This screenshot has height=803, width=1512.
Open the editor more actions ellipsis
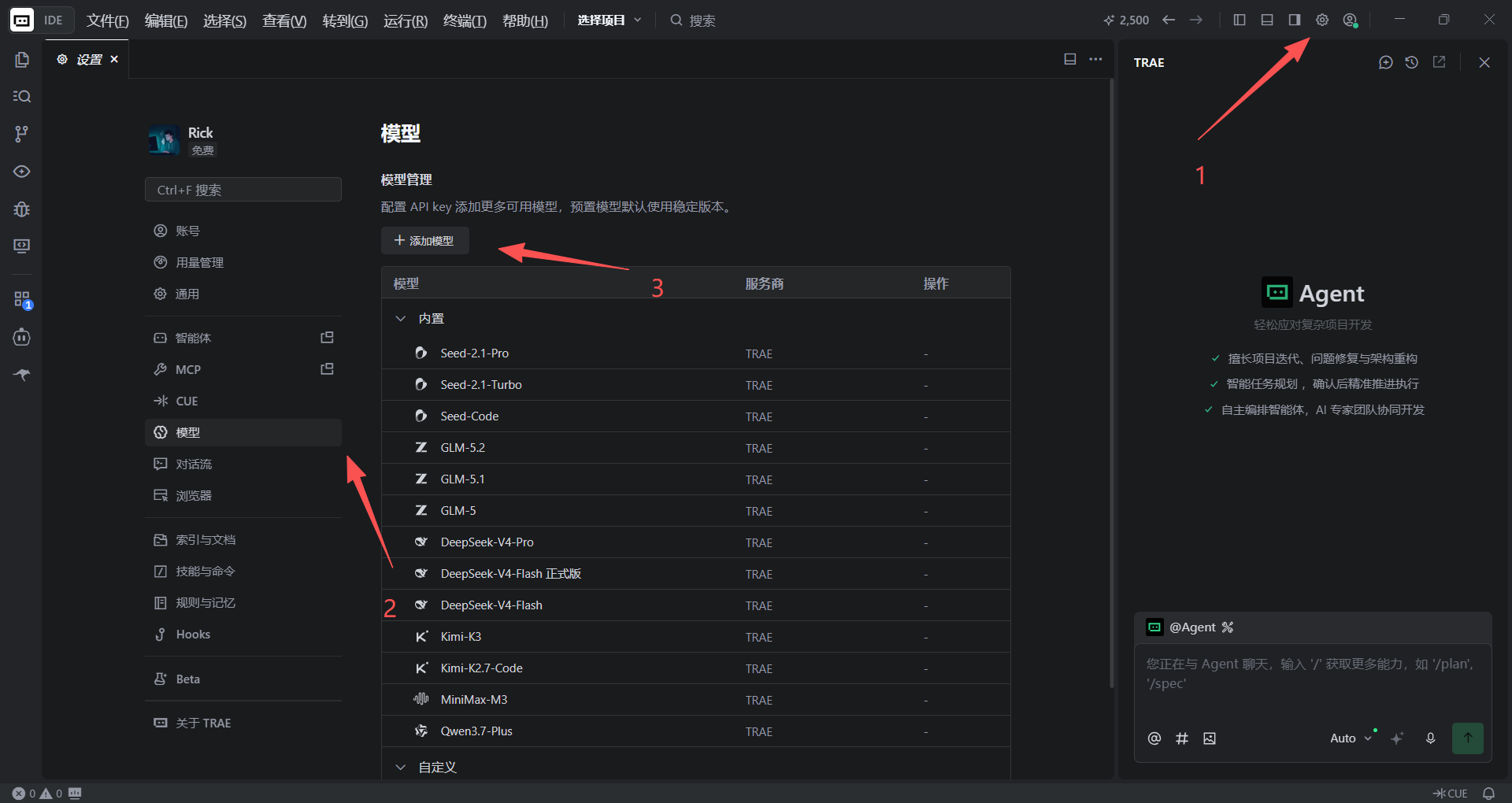[x=1095, y=59]
